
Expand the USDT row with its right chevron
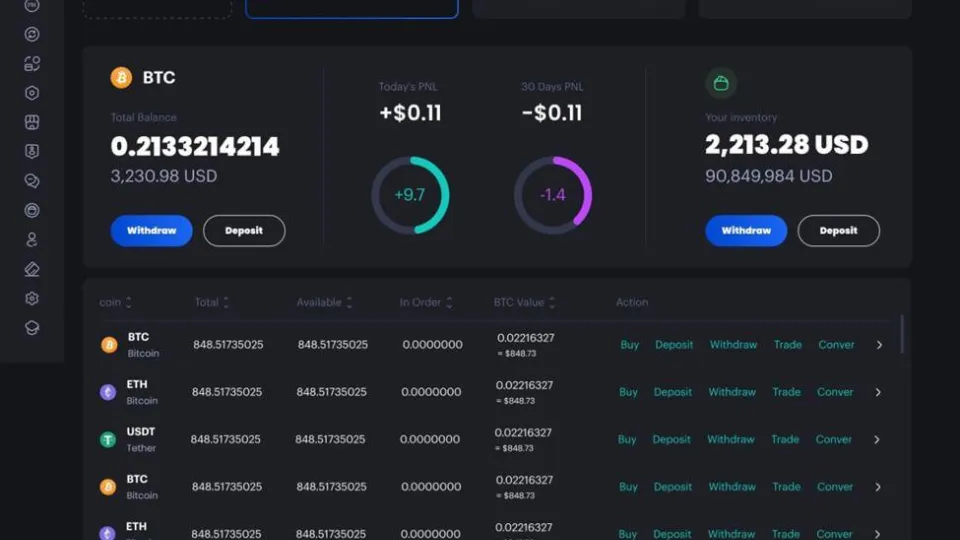(877, 440)
